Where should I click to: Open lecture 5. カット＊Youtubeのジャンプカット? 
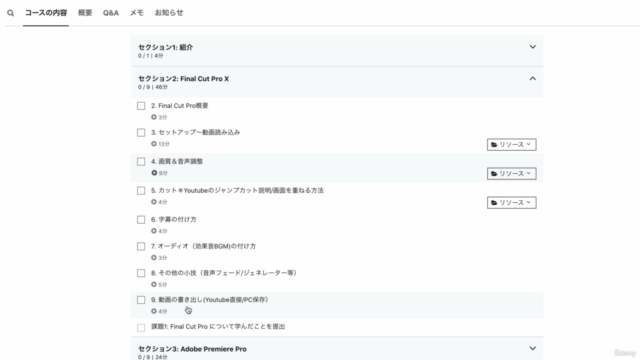tap(237, 190)
